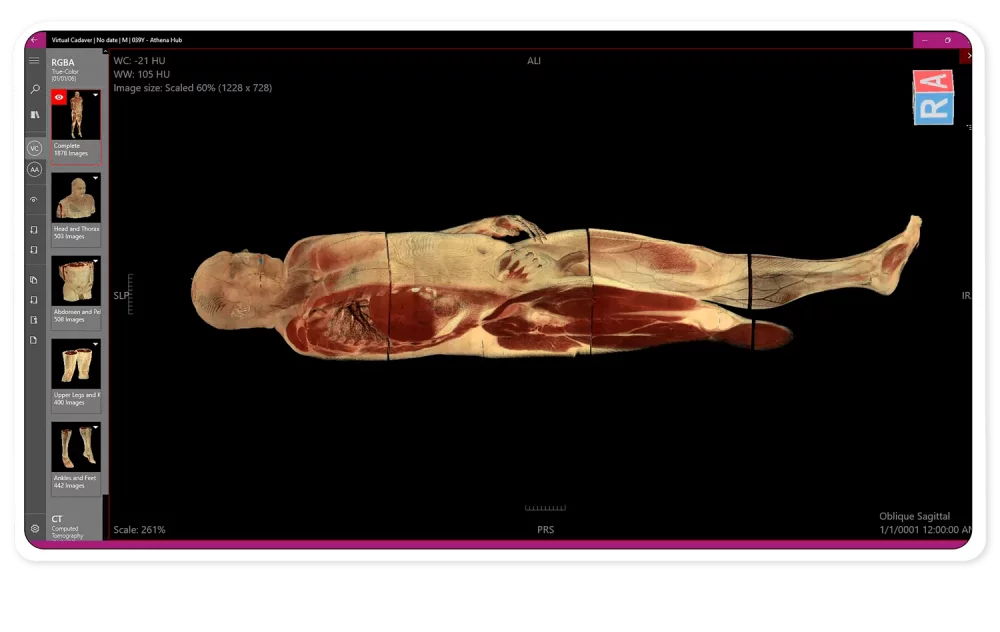This screenshot has width=1000, height=632.
Task: Select the VC circular sidebar button
Action: (x=34, y=148)
